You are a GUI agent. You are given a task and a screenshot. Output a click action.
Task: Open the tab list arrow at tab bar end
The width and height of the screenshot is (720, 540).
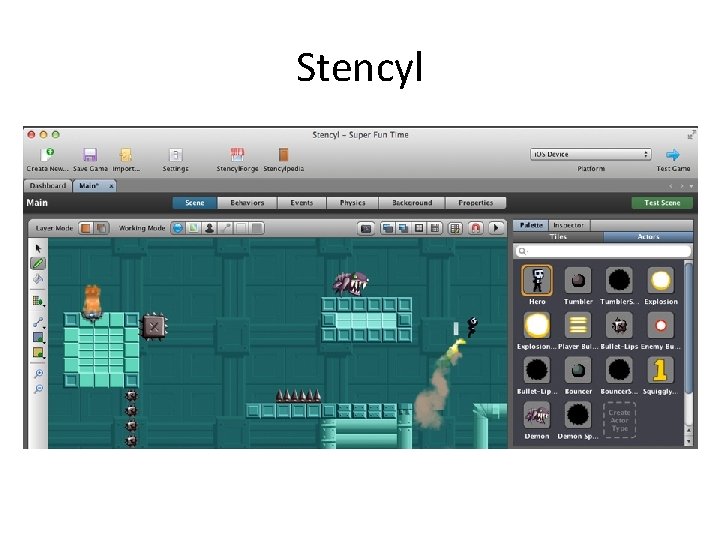click(x=691, y=186)
